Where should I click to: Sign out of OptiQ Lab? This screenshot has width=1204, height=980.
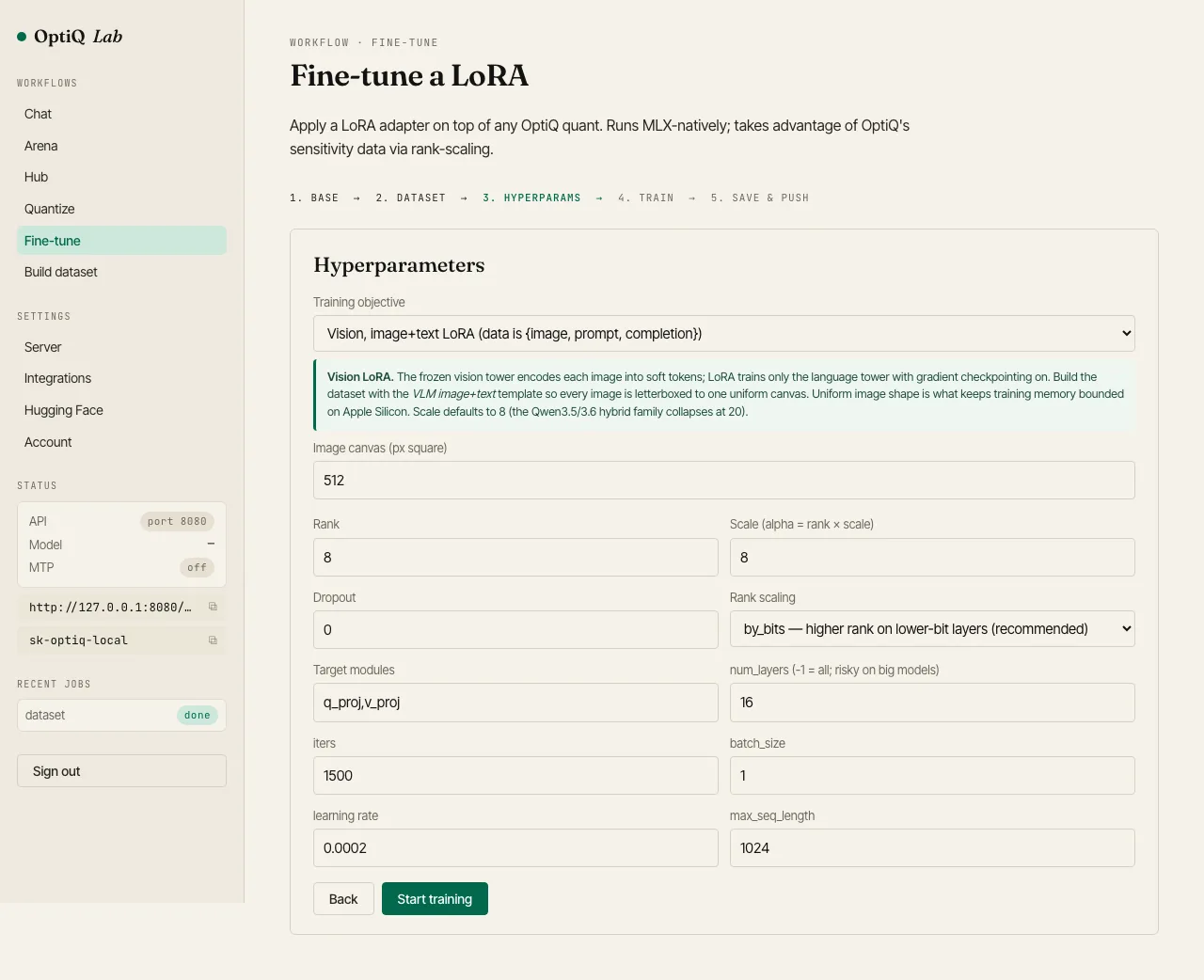[x=121, y=771]
